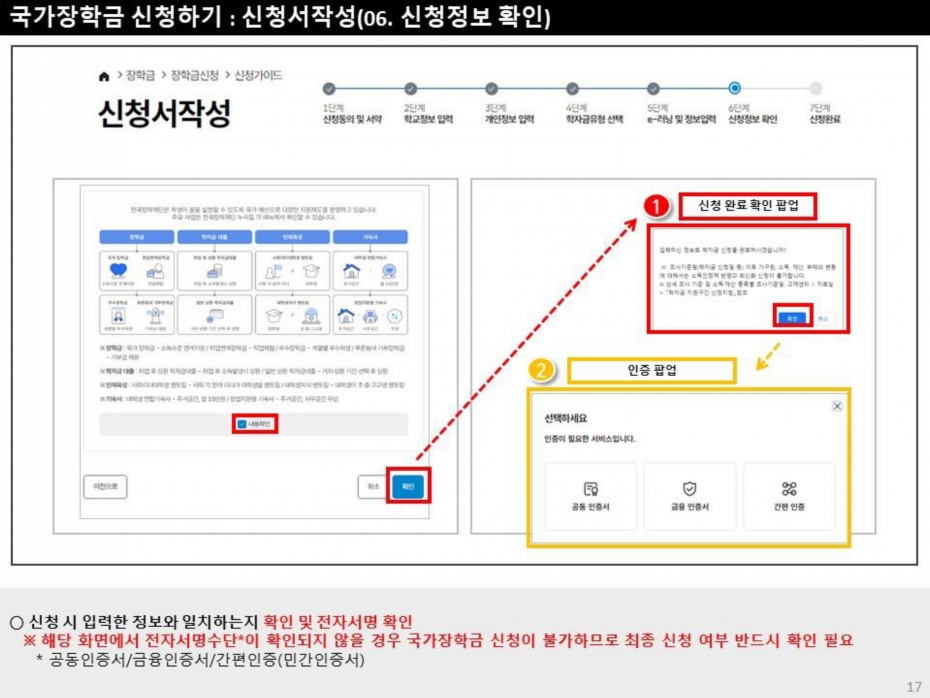Click the step 7 신청완료 circle
This screenshot has height=698, width=930.
pos(816,89)
